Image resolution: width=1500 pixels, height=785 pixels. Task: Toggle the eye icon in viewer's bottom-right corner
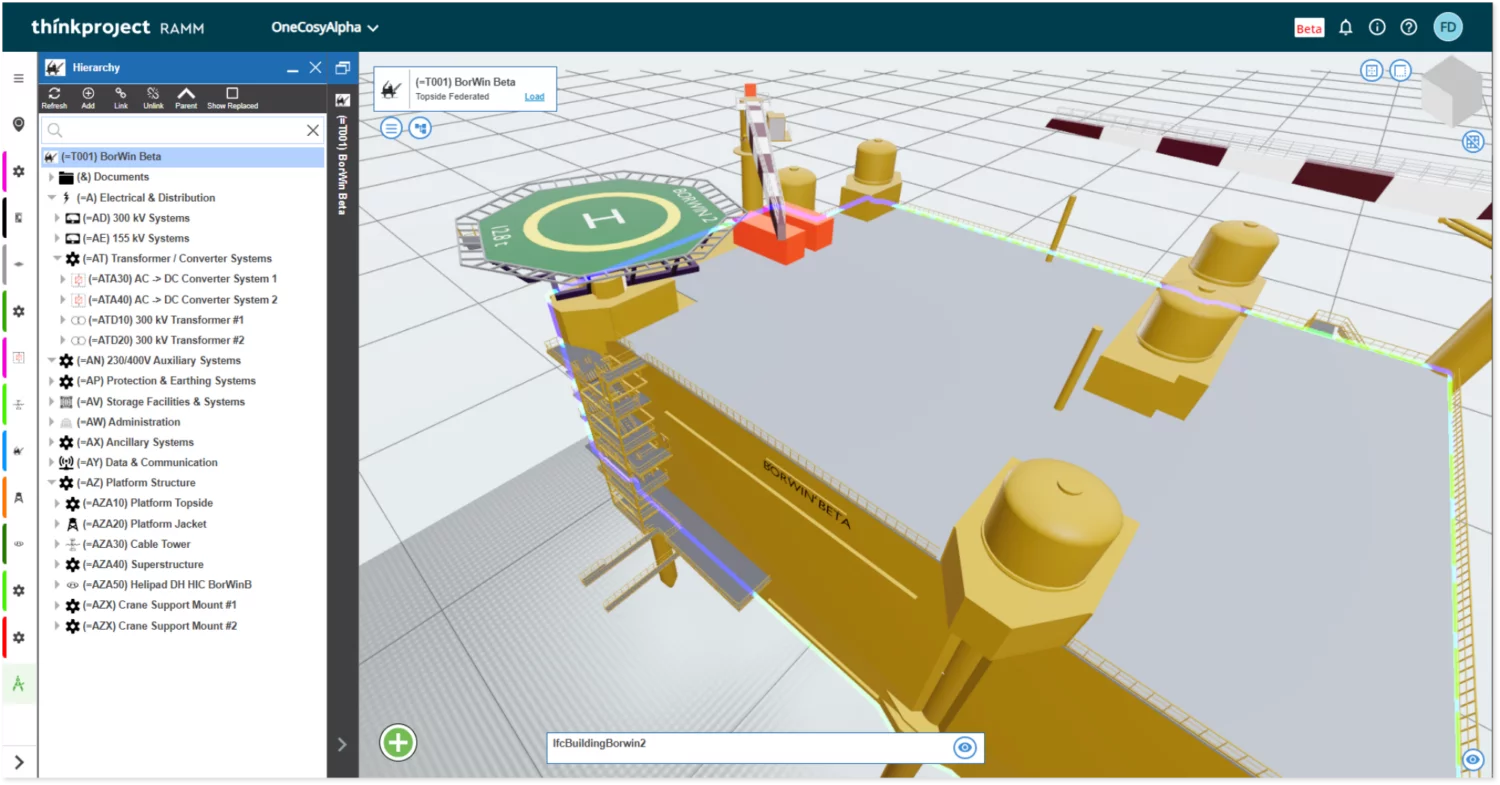click(x=1473, y=760)
